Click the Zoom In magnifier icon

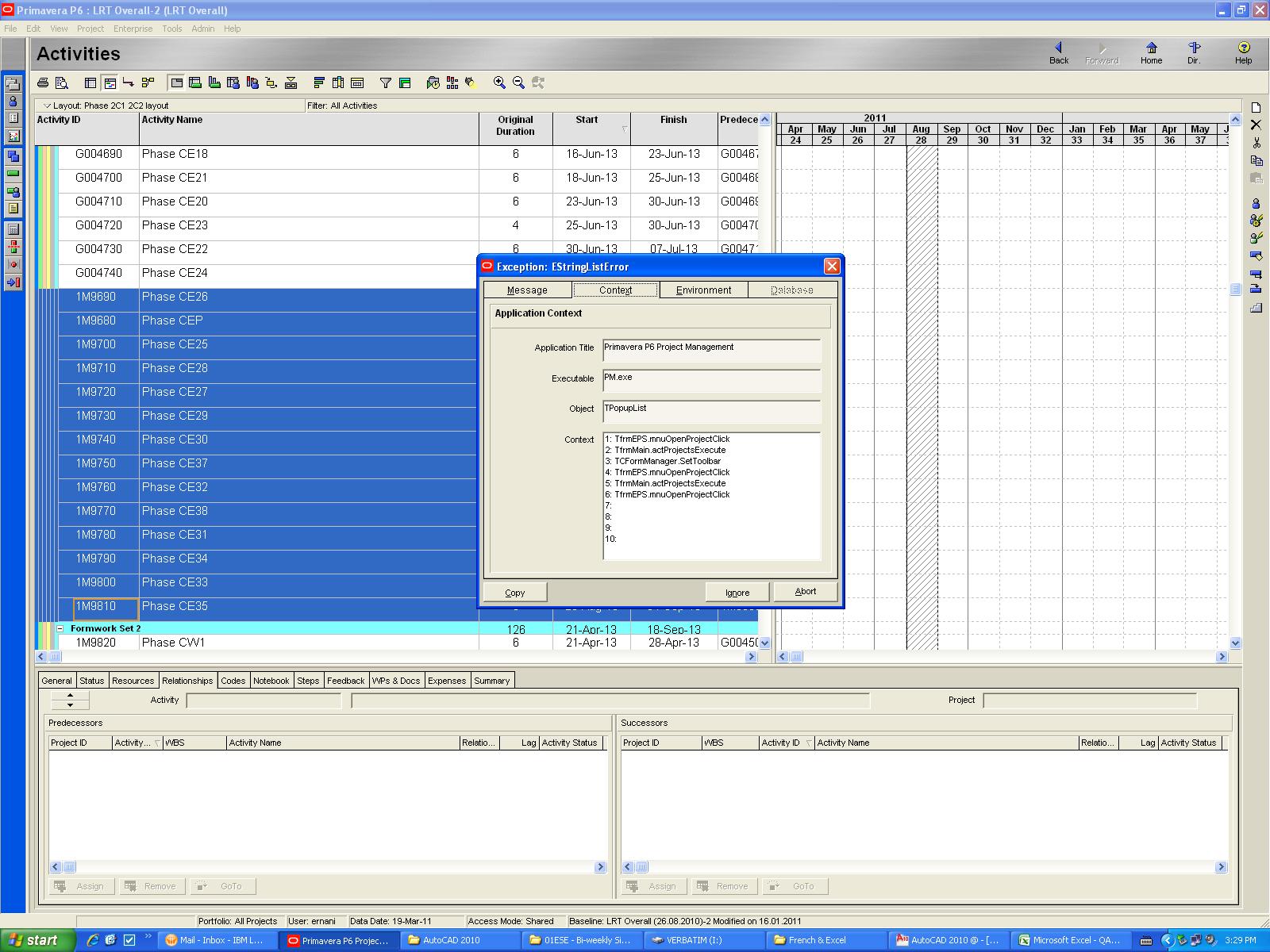tap(499, 83)
